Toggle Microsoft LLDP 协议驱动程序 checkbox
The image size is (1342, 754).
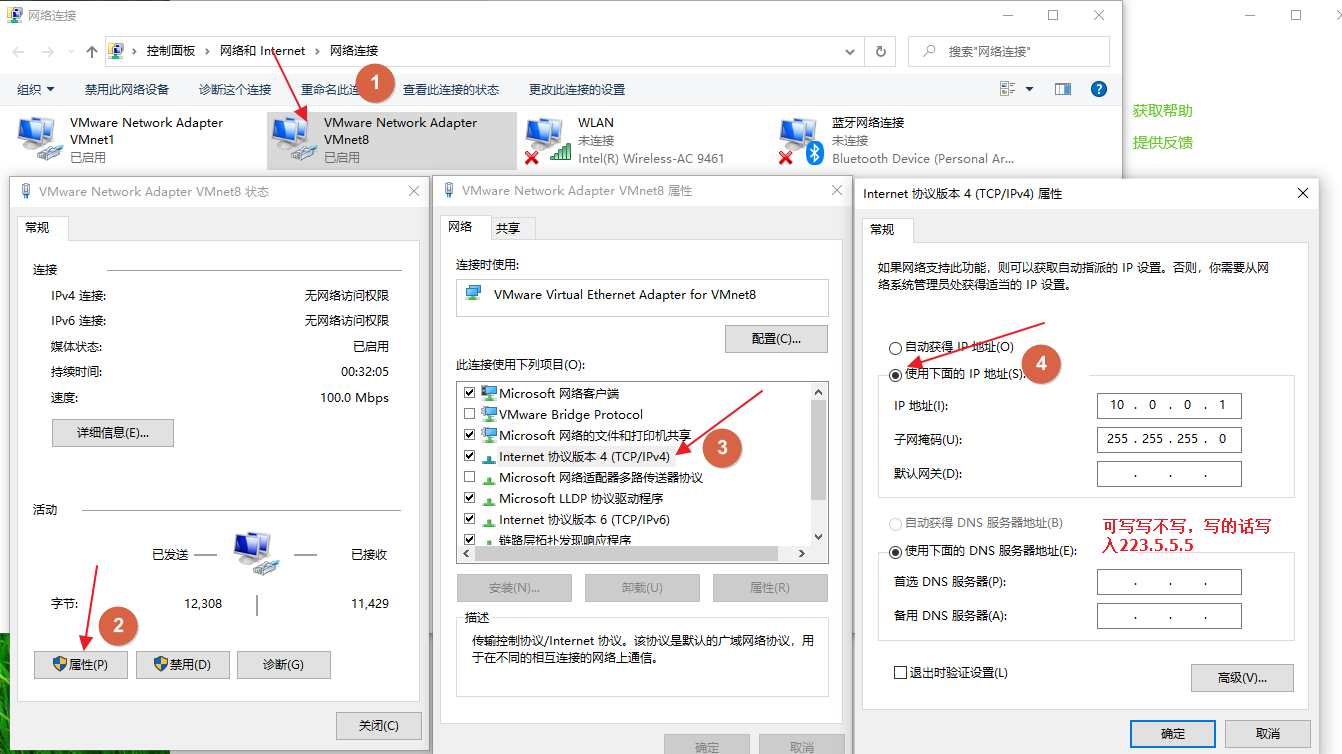pos(470,498)
